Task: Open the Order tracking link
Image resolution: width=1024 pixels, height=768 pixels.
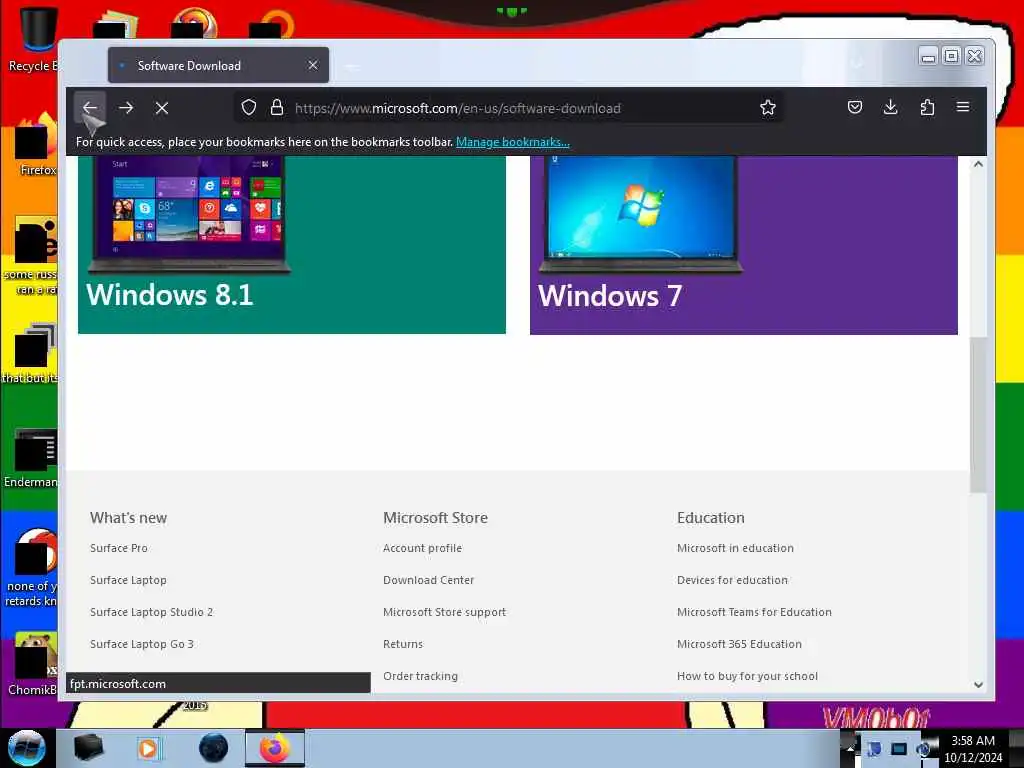Action: tap(421, 676)
